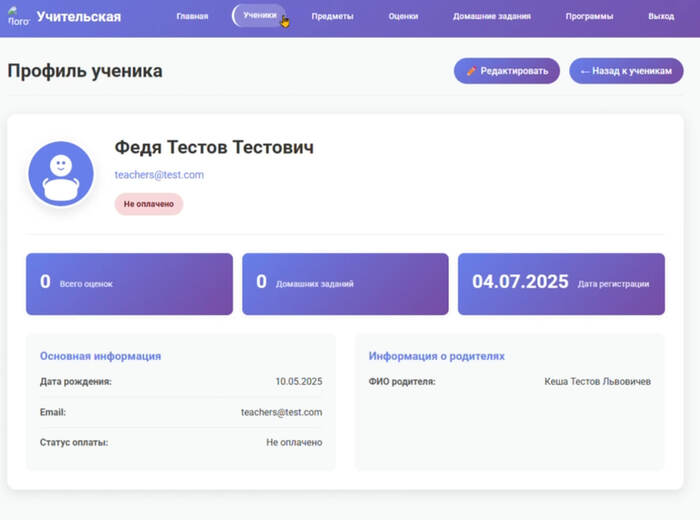Click the student avatar picture
This screenshot has height=520, width=700.
[x=61, y=174]
